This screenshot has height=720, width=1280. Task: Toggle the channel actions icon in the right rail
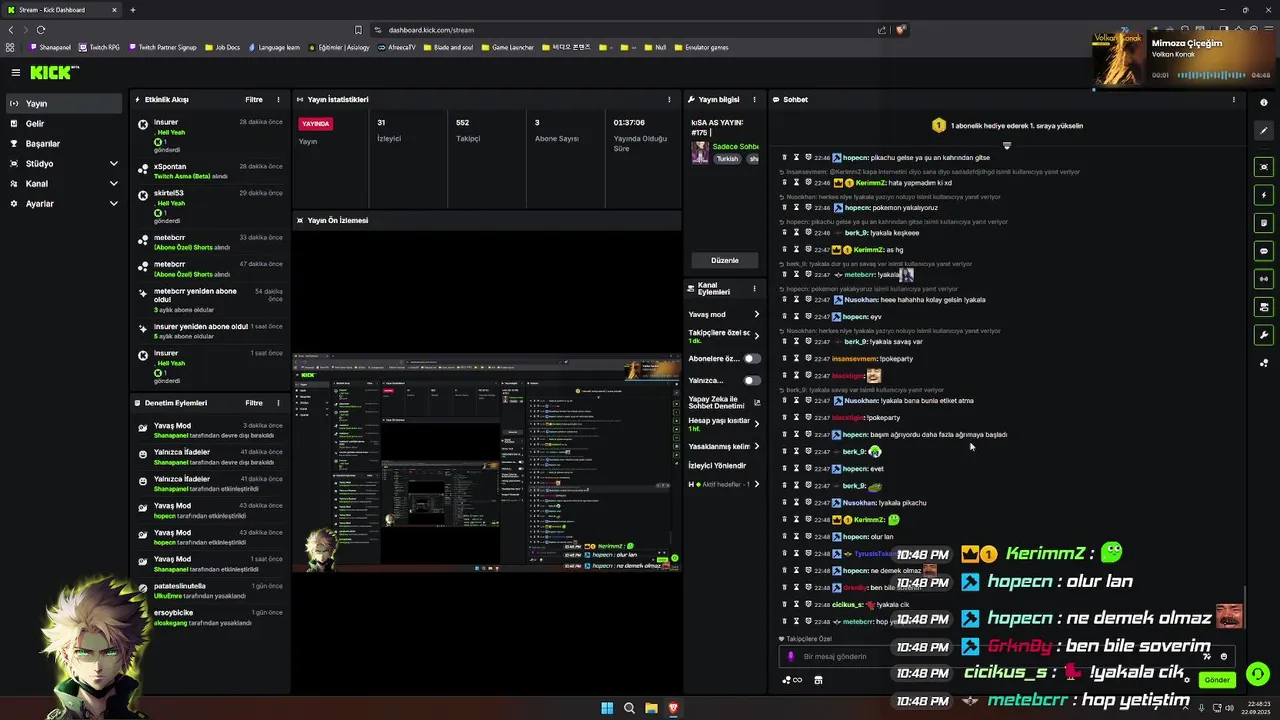coord(1264,307)
